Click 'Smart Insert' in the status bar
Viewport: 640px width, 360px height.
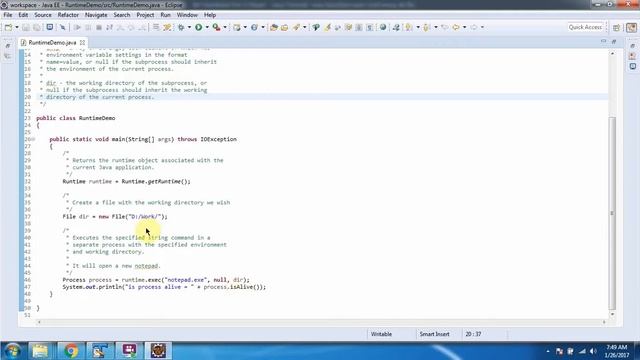point(434,334)
